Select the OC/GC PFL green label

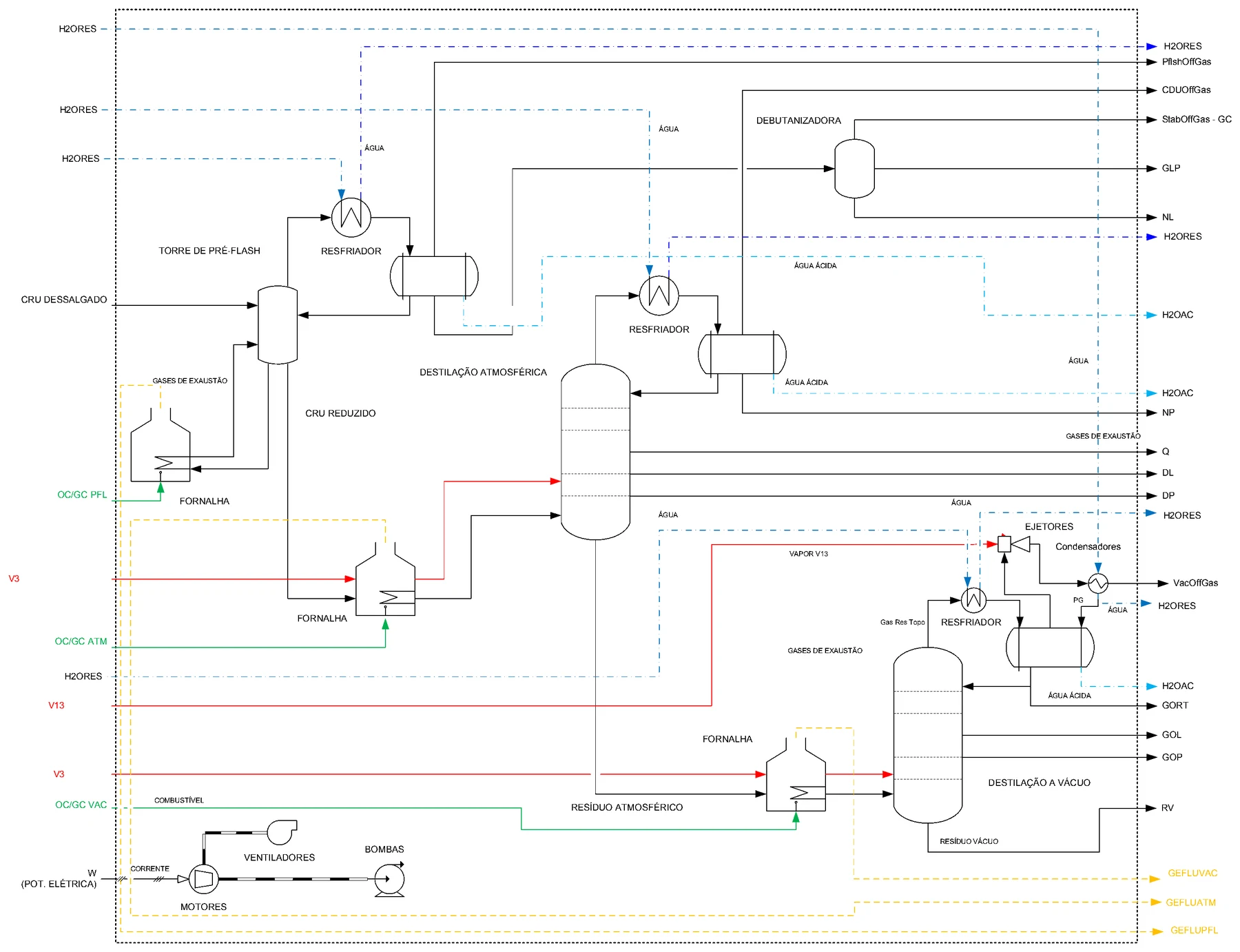coord(82,495)
